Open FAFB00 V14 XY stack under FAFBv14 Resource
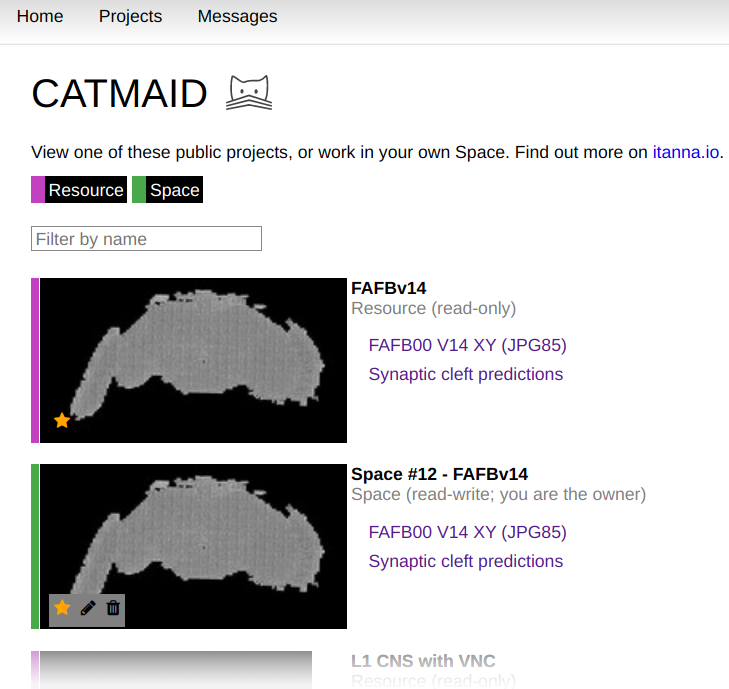The width and height of the screenshot is (729, 689). 467,346
